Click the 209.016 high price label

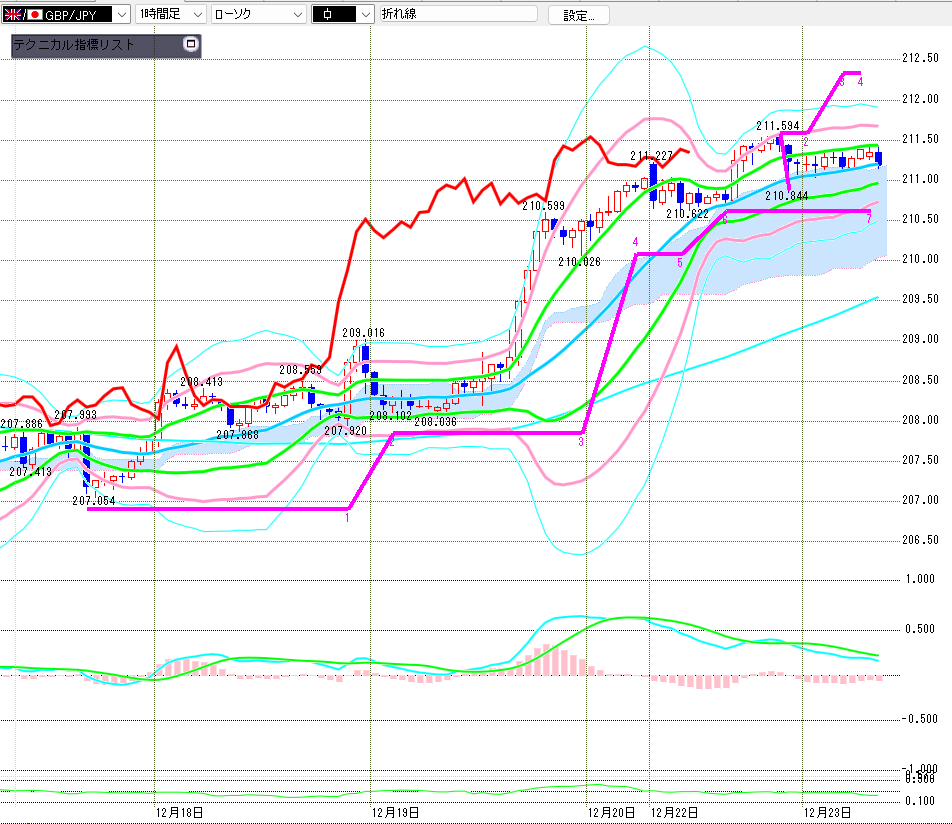point(363,333)
